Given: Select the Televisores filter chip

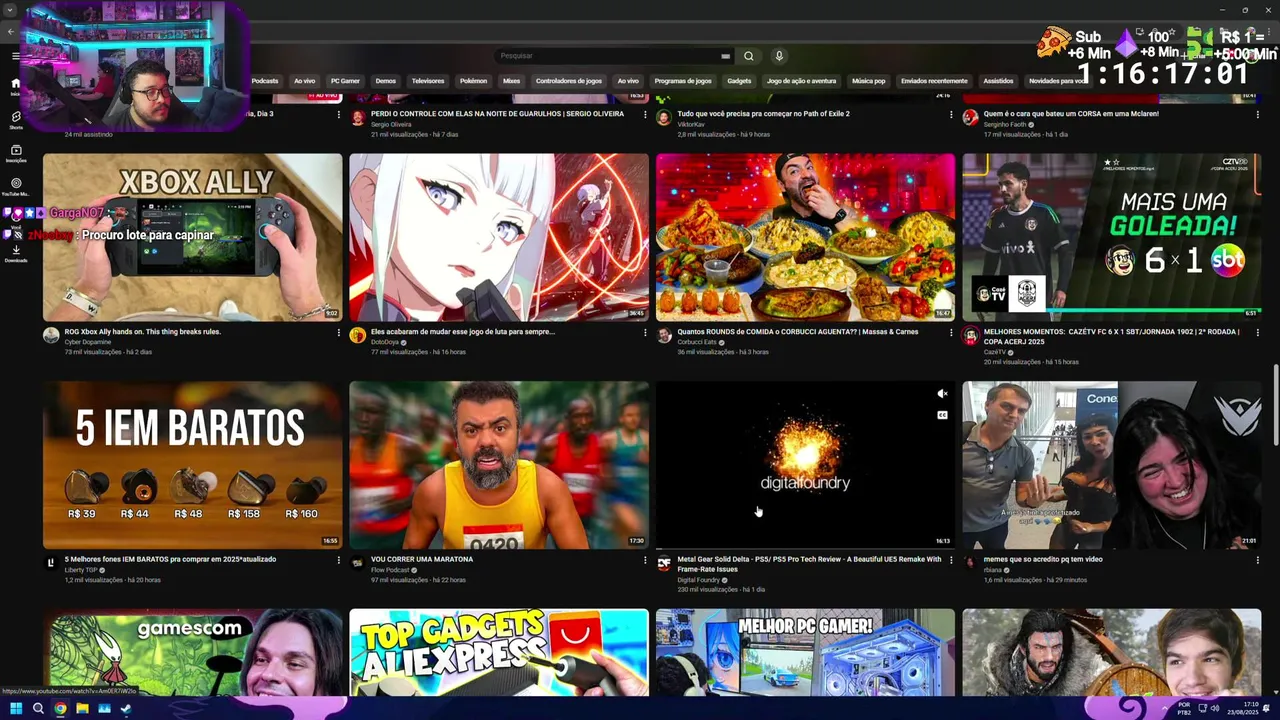Looking at the screenshot, I should (x=428, y=81).
